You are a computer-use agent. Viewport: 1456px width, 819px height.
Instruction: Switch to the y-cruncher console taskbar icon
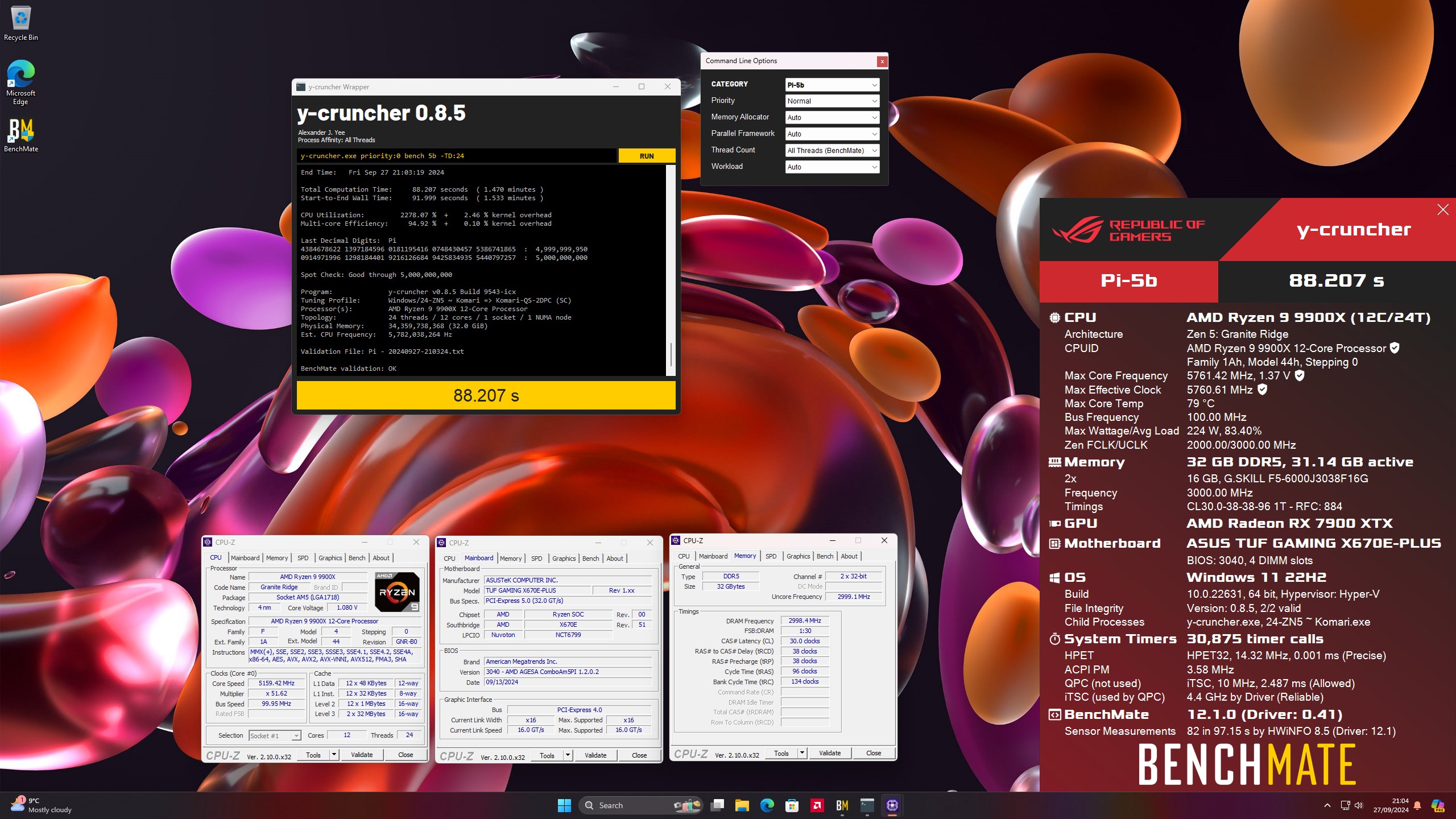[867, 805]
